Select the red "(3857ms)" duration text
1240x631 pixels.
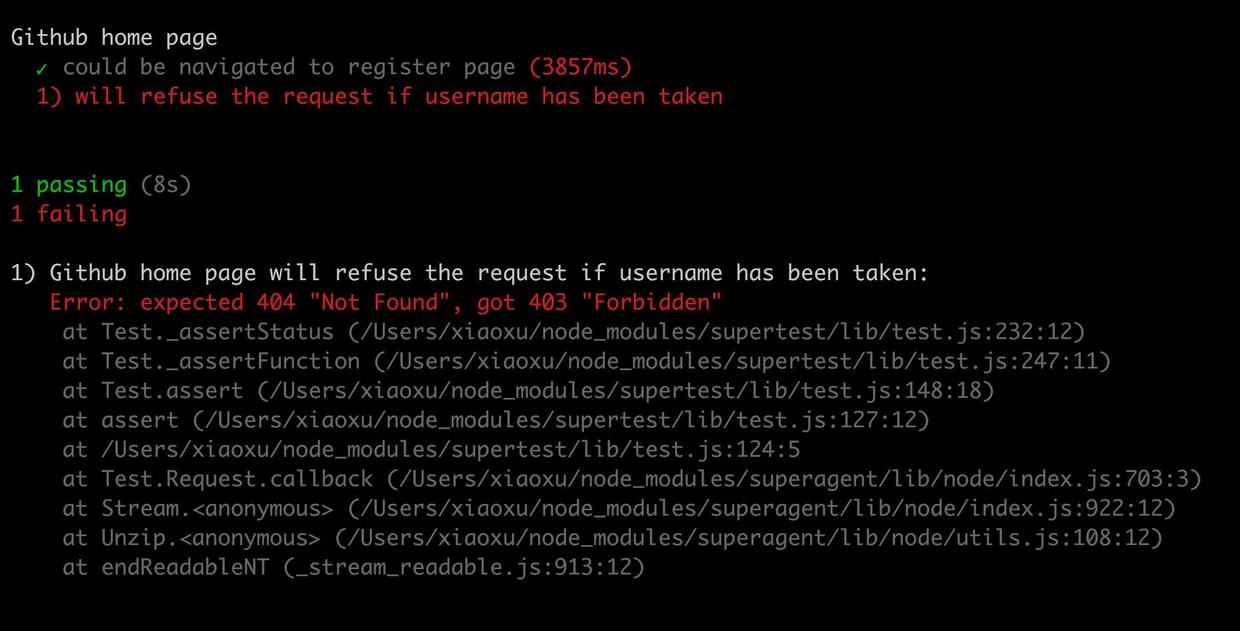tap(580, 67)
